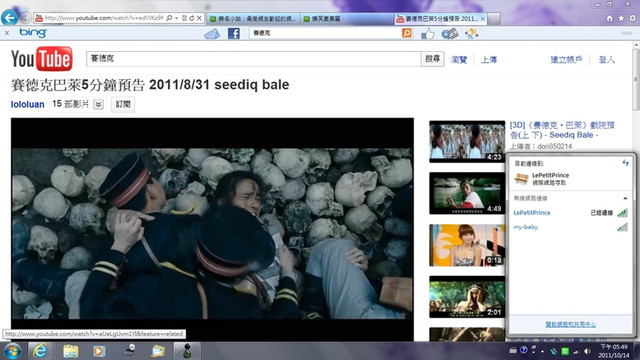Refresh the page with the reload icon
Screen dimensions: 640x360
[192, 18]
